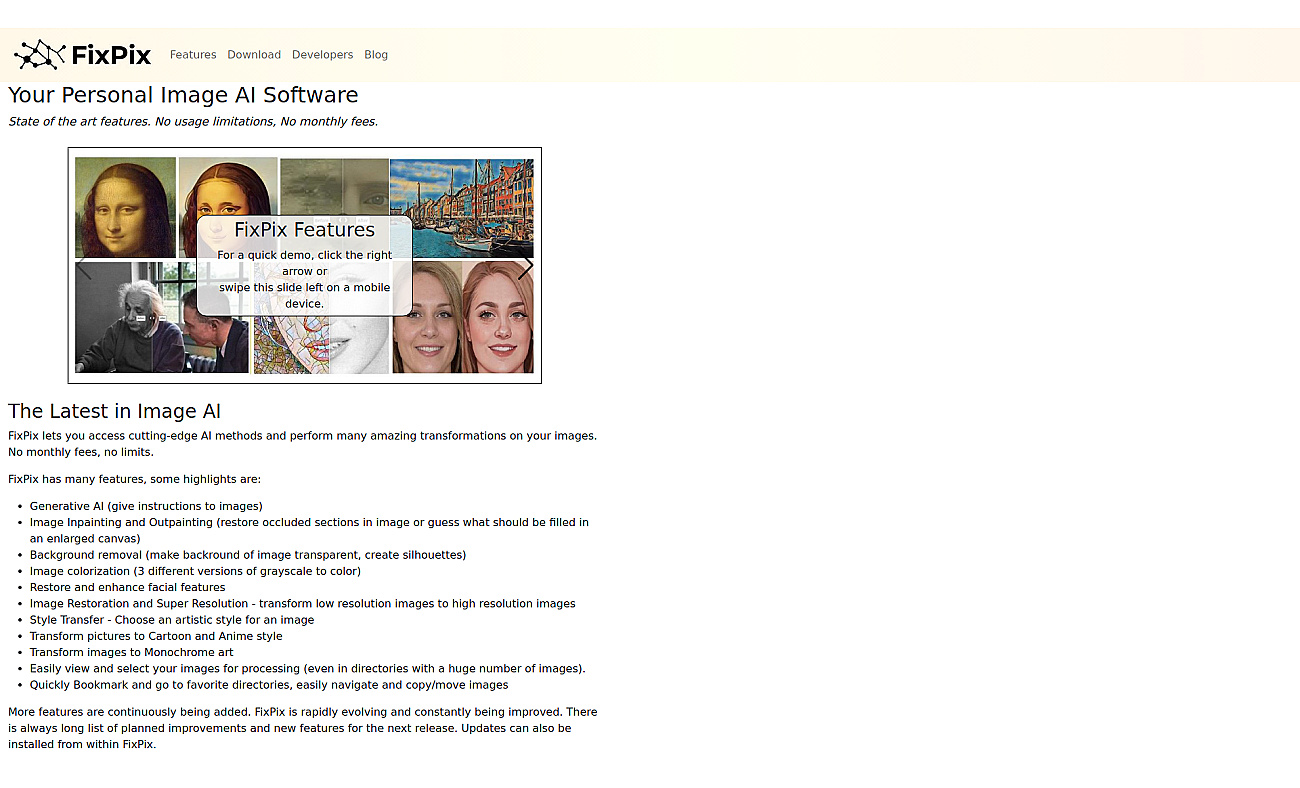Click the left arrow on the slideshow
This screenshot has height=788, width=1300.
84,267
